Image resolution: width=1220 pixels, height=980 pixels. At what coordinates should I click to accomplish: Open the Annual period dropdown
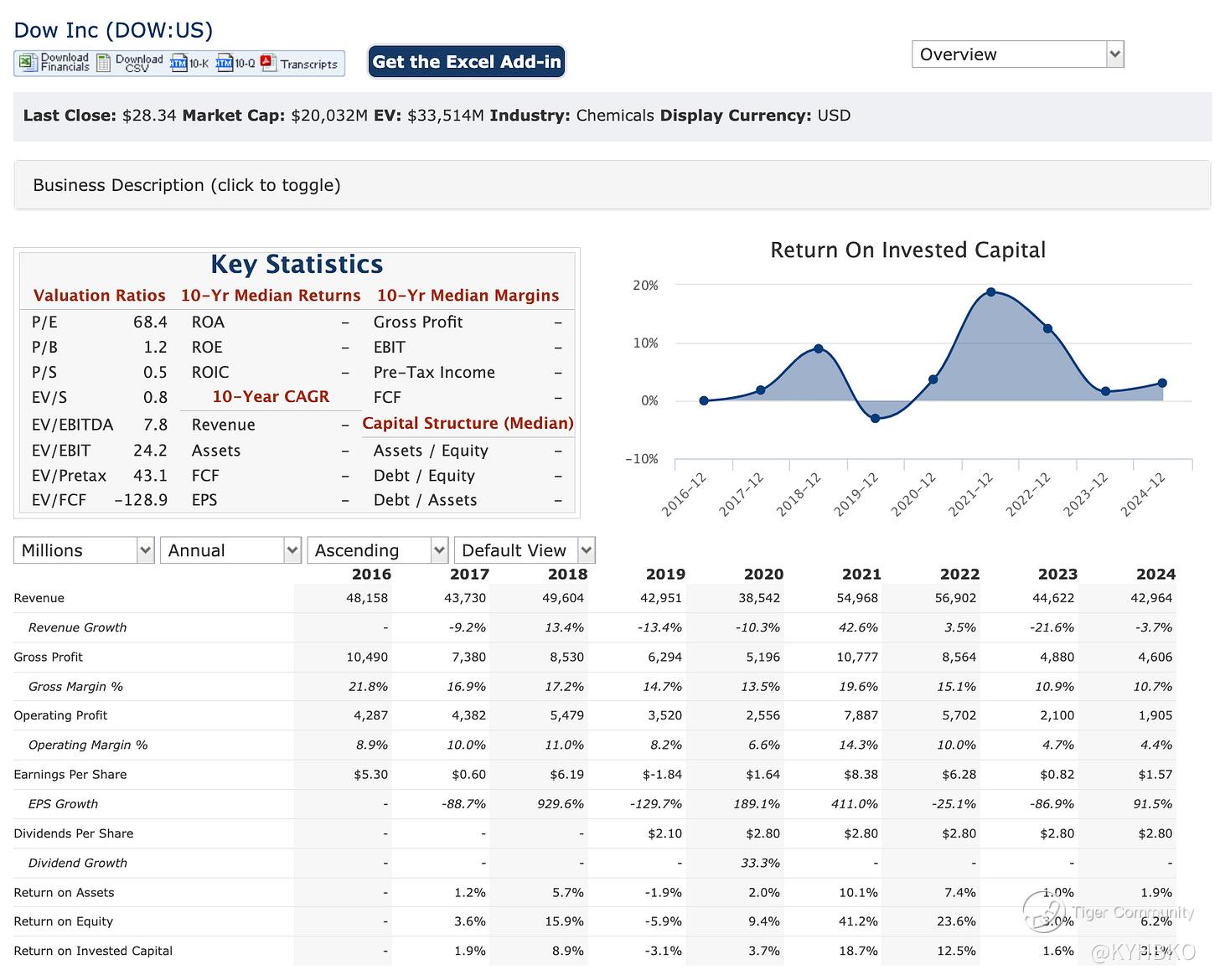pyautogui.click(x=230, y=550)
